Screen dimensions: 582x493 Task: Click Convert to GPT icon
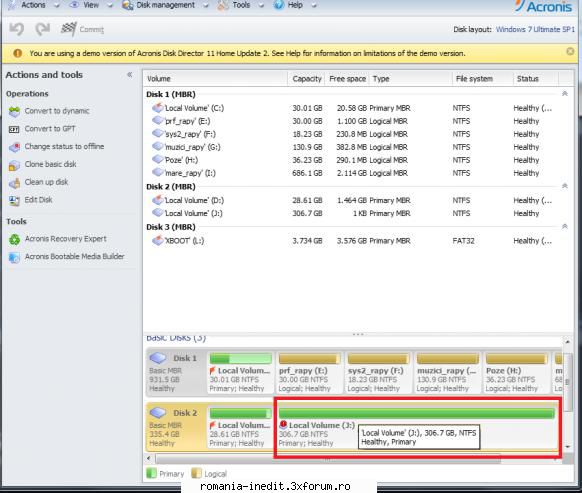click(14, 129)
